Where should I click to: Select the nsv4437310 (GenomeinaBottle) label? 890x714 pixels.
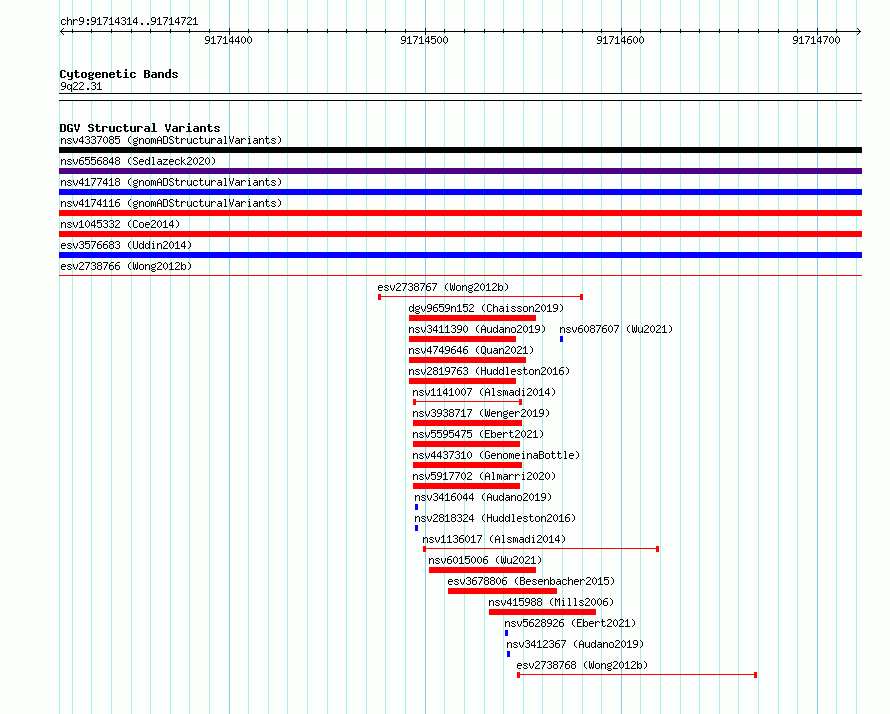click(x=496, y=455)
